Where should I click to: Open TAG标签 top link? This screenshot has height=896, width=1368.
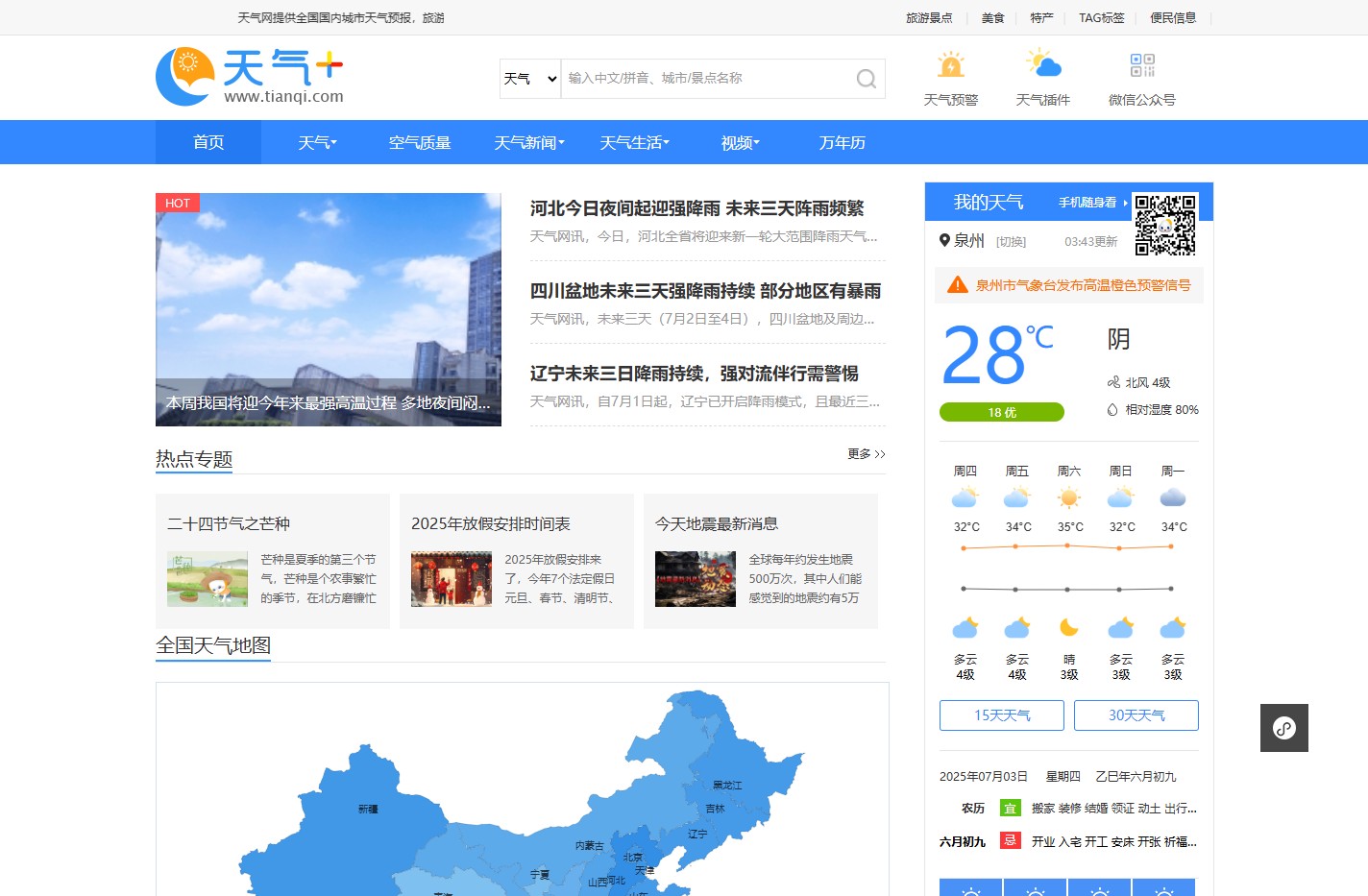[1101, 17]
